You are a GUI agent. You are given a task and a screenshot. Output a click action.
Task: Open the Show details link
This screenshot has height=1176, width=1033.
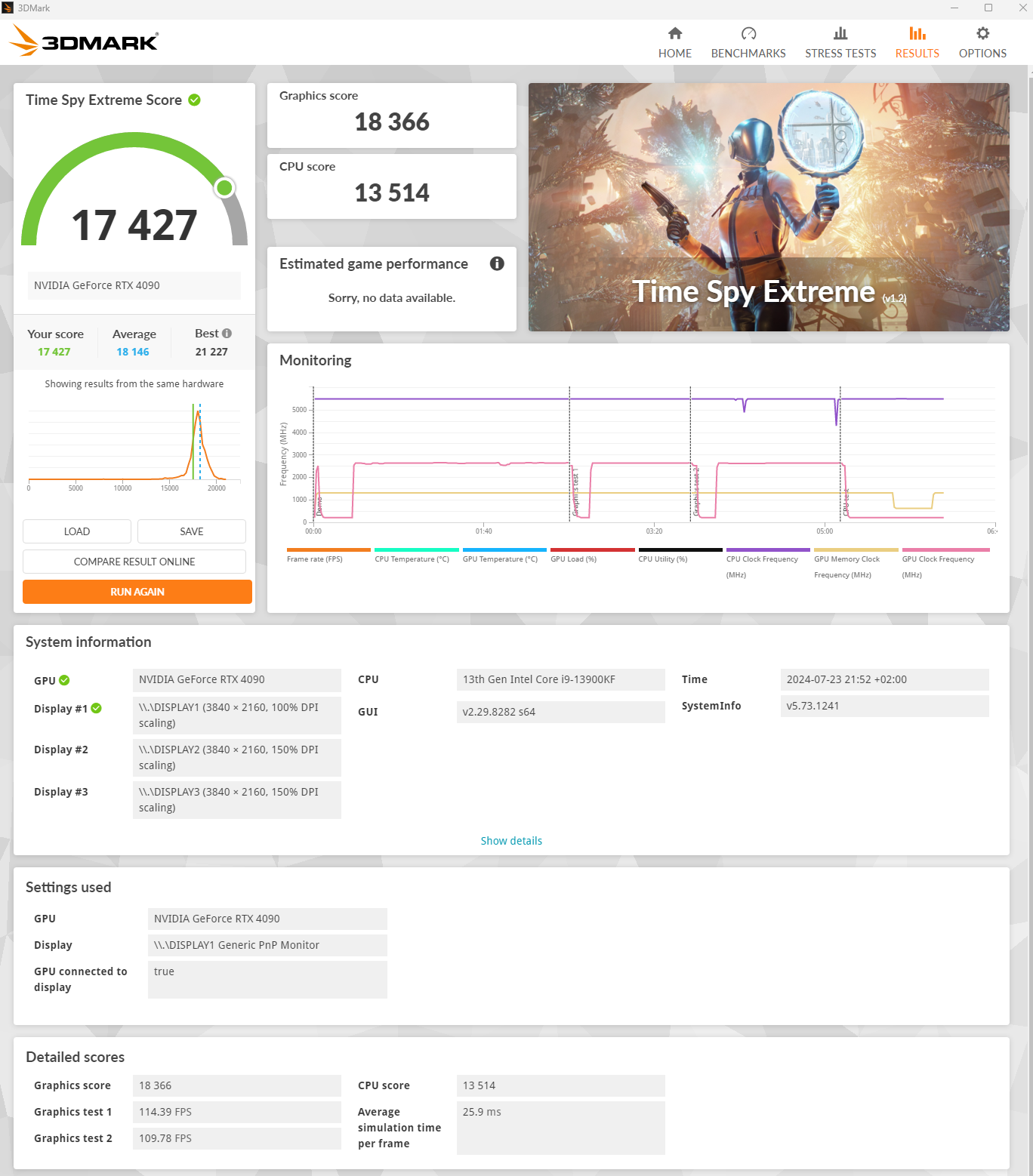click(511, 841)
